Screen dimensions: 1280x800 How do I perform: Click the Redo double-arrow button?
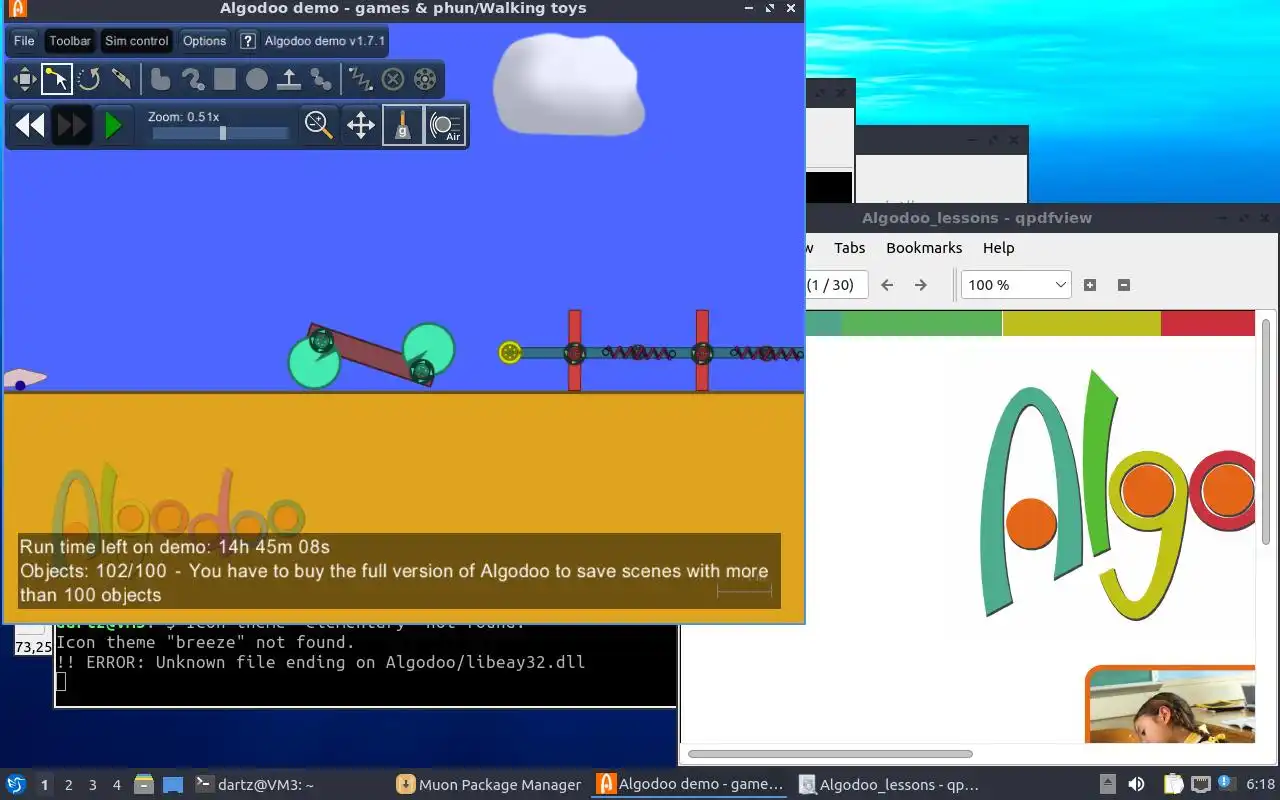coord(71,125)
